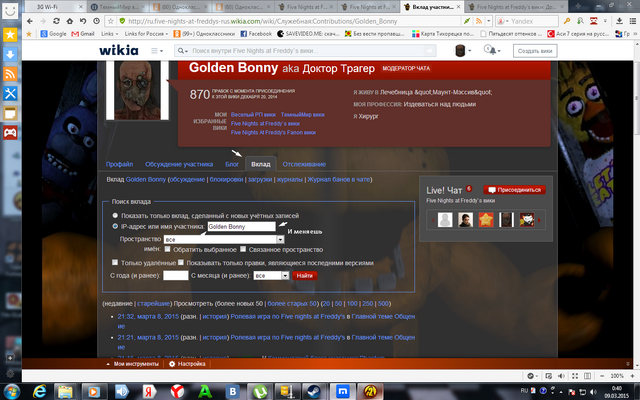Open Internet Explorer from the taskbar
This screenshot has height=400, width=640.
(x=40, y=391)
